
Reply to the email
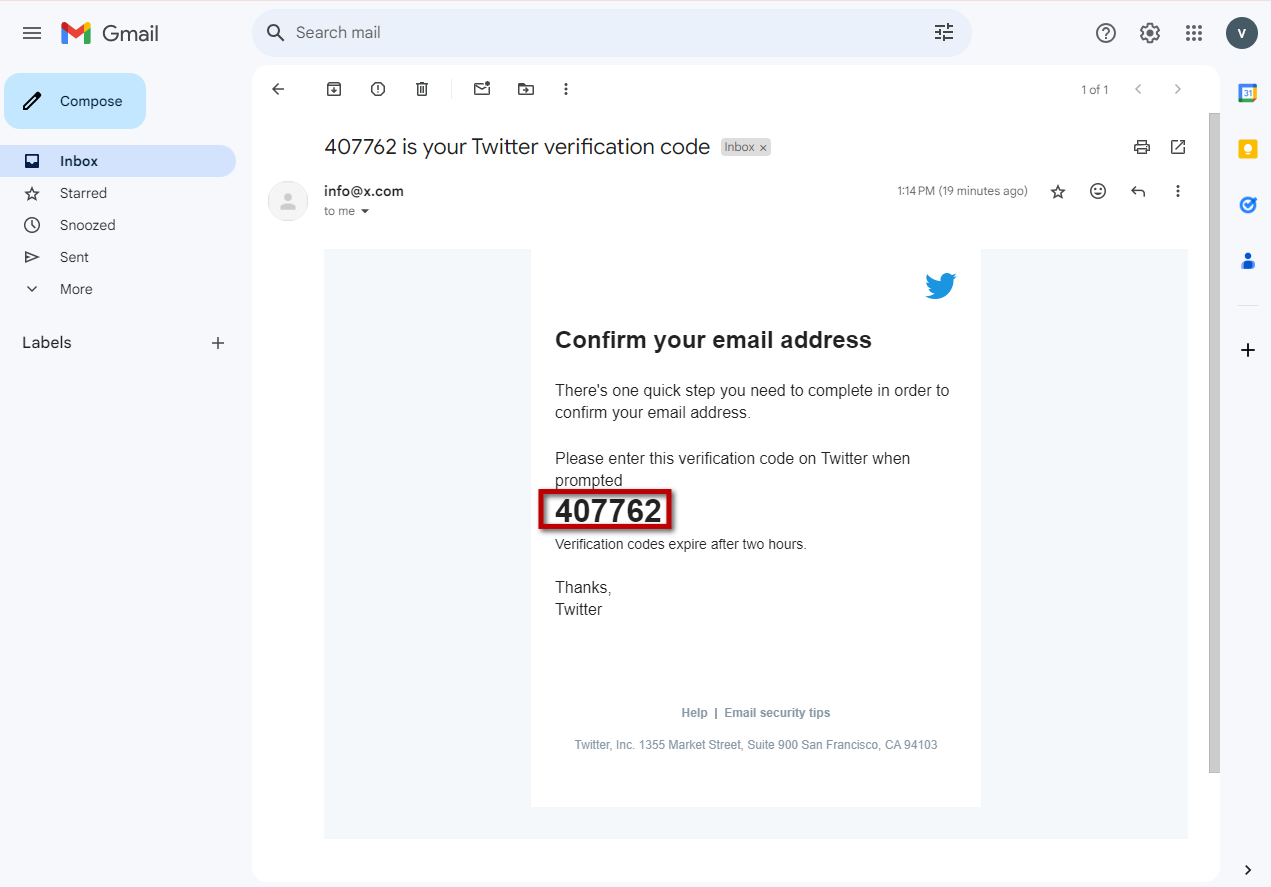1138,191
